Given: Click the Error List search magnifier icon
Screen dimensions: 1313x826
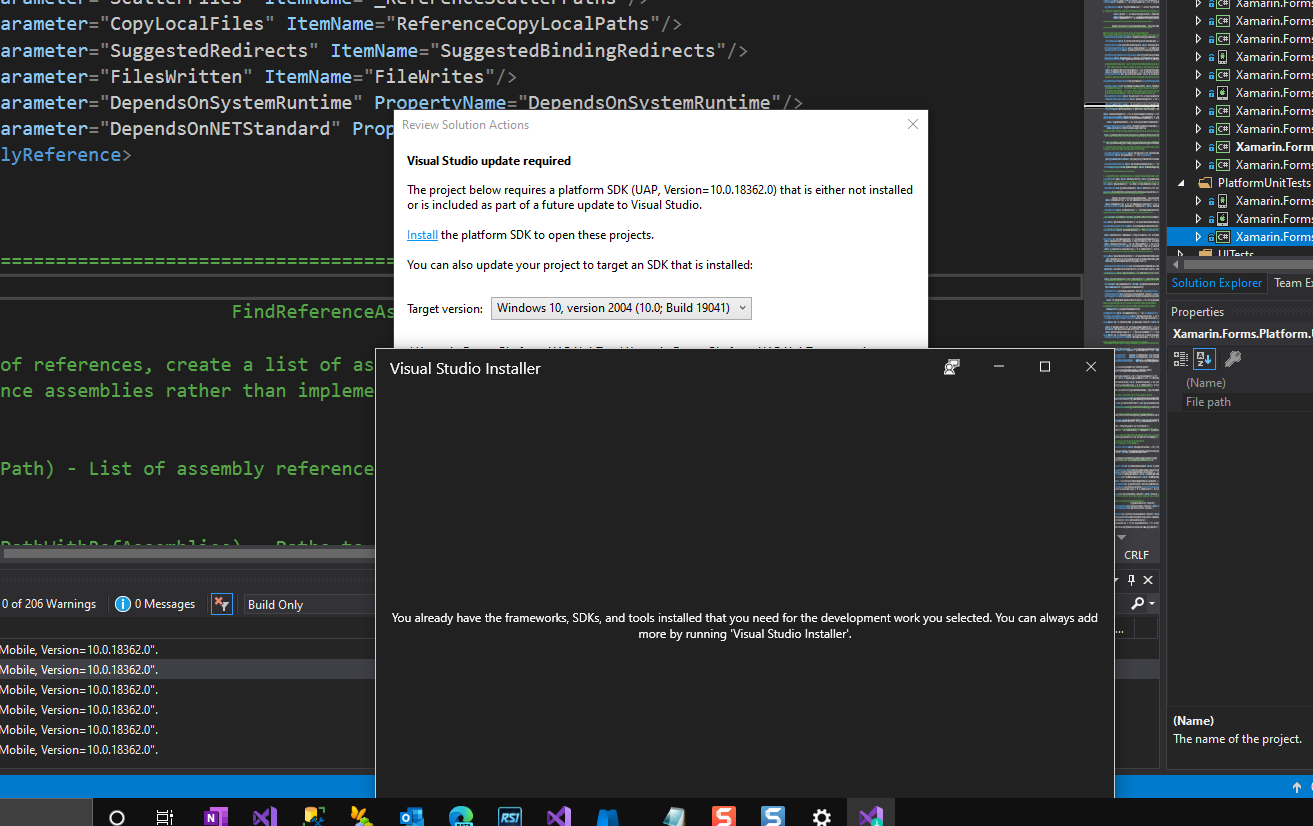Looking at the screenshot, I should (1138, 604).
